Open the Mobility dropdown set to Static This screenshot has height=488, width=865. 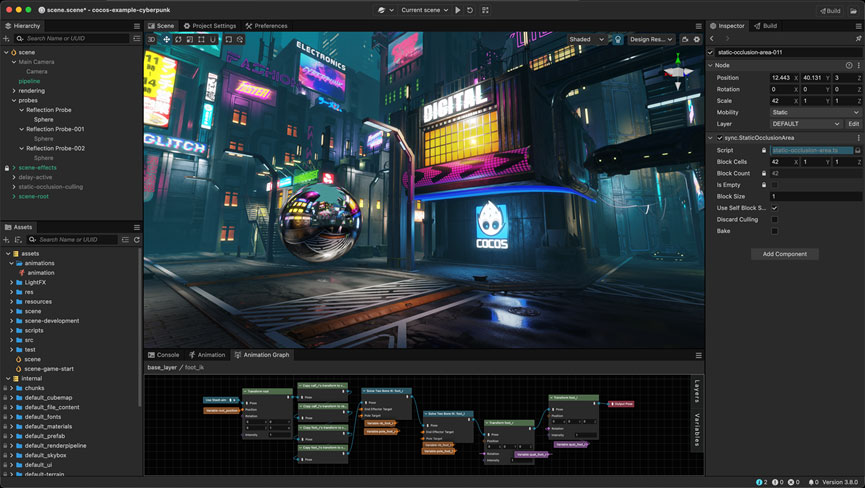coord(814,113)
